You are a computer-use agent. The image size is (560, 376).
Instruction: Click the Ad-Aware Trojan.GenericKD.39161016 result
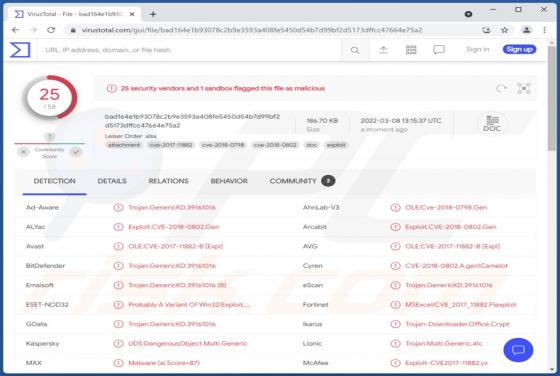click(x=172, y=207)
